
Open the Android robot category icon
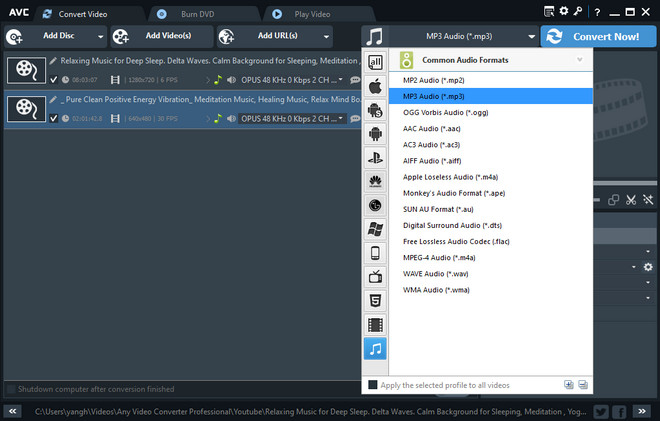(375, 134)
